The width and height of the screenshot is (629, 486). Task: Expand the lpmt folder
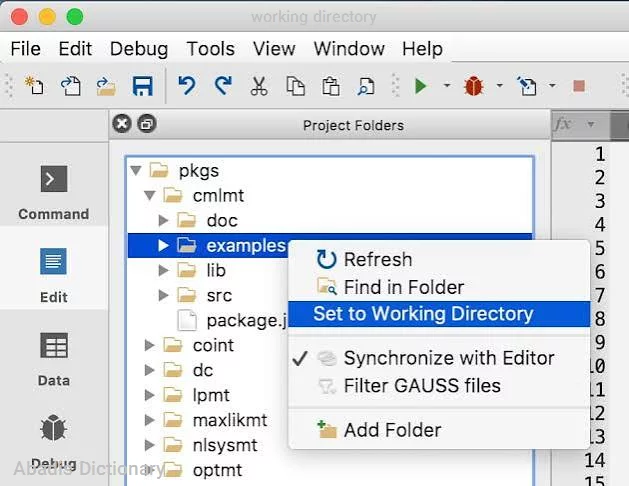149,395
